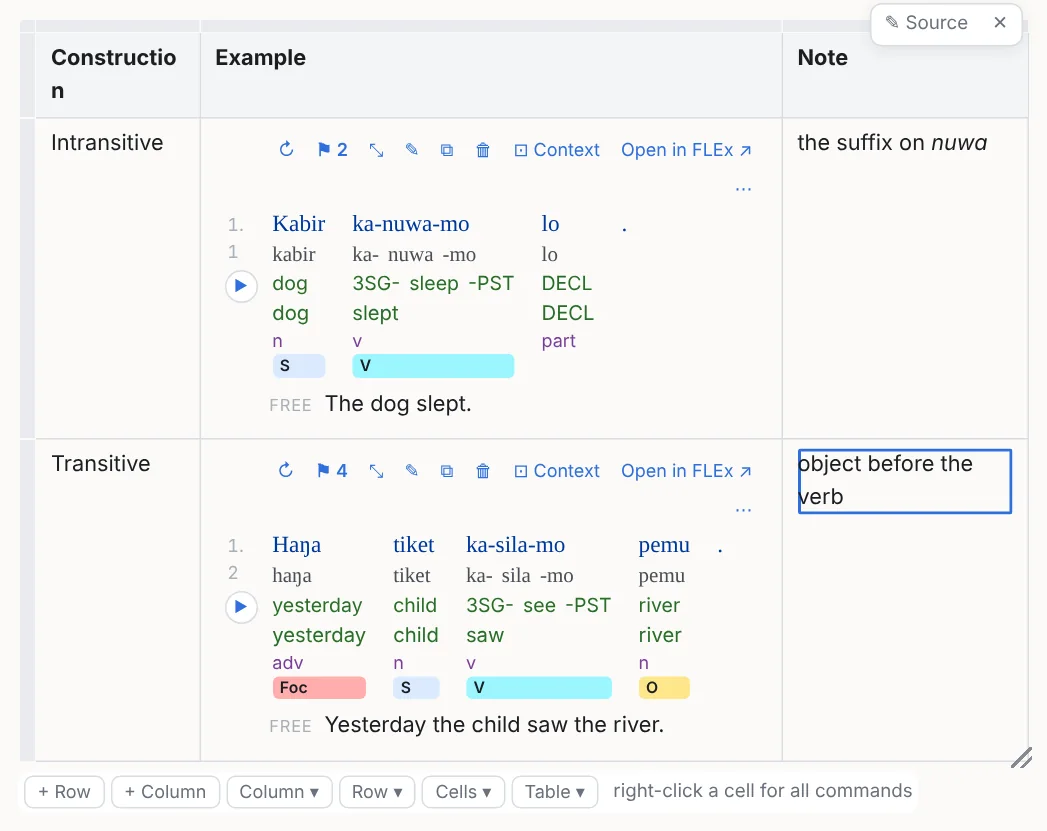Copy the Transitive example
This screenshot has height=831, width=1047.
tap(447, 471)
